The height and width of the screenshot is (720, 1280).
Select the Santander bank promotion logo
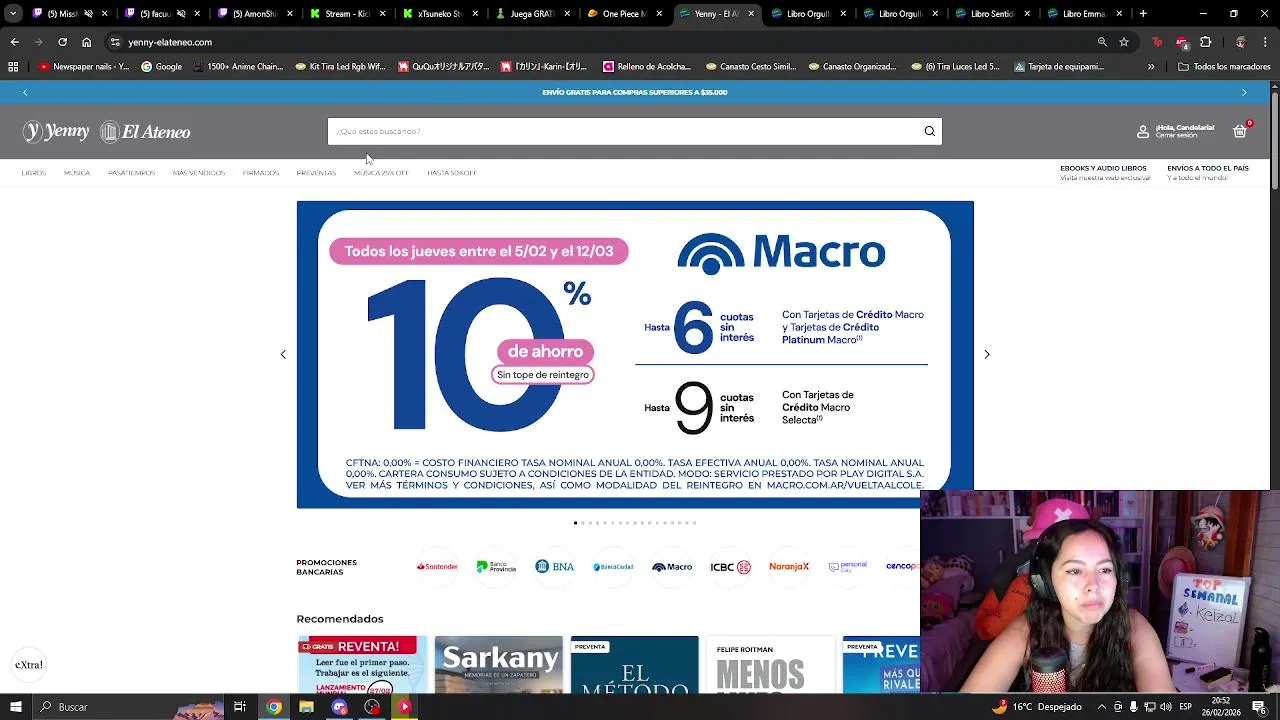437,566
